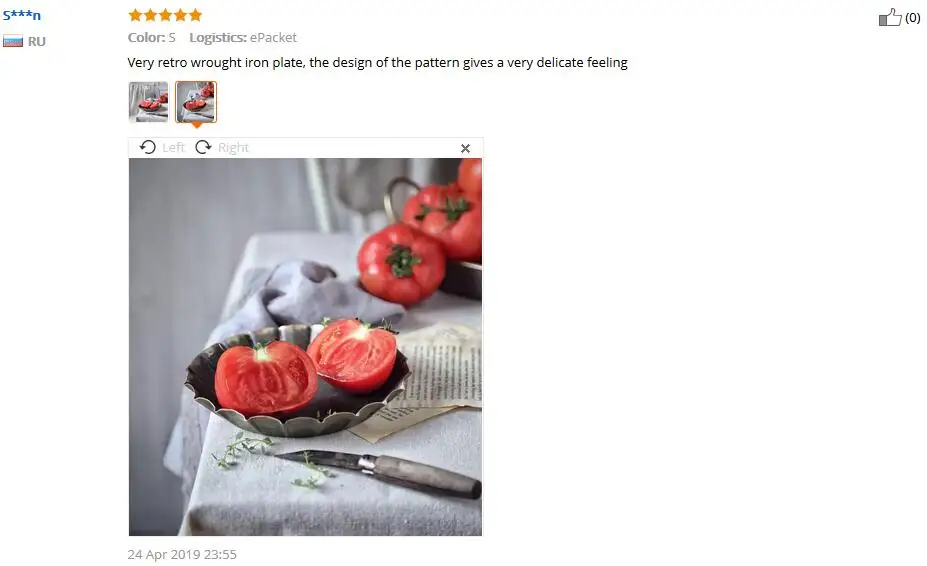
Task: Open reviewer S***n's profile link
Action: (x=22, y=15)
